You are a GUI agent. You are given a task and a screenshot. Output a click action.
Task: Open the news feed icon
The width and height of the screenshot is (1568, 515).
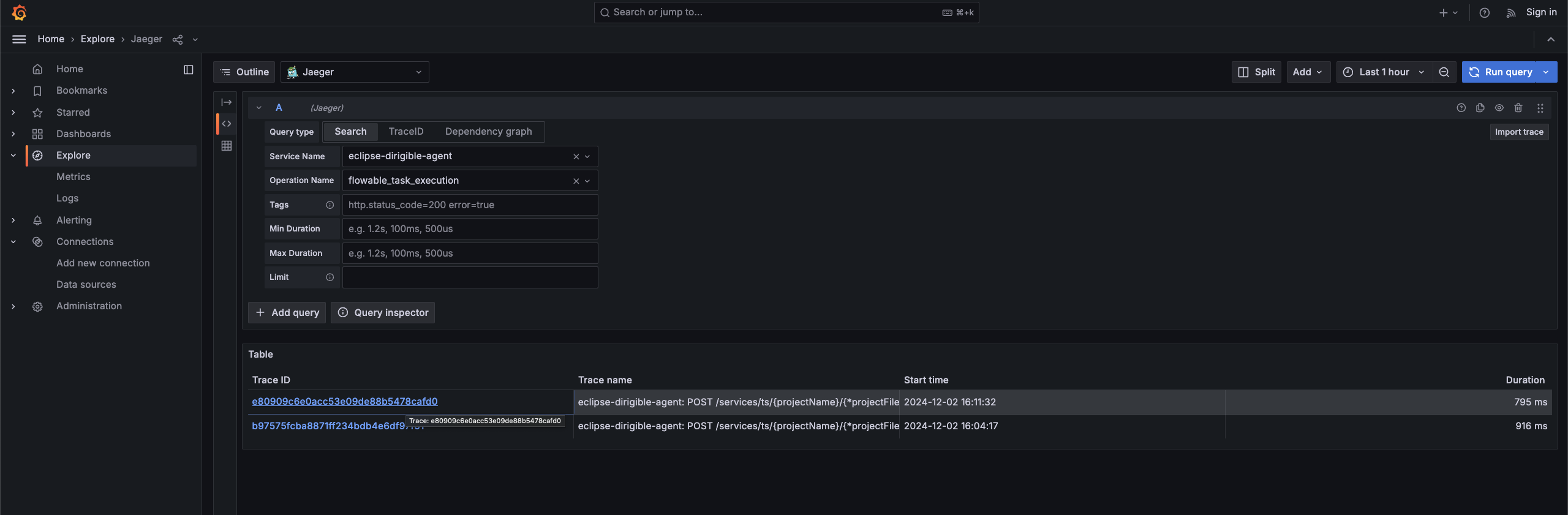point(1511,12)
